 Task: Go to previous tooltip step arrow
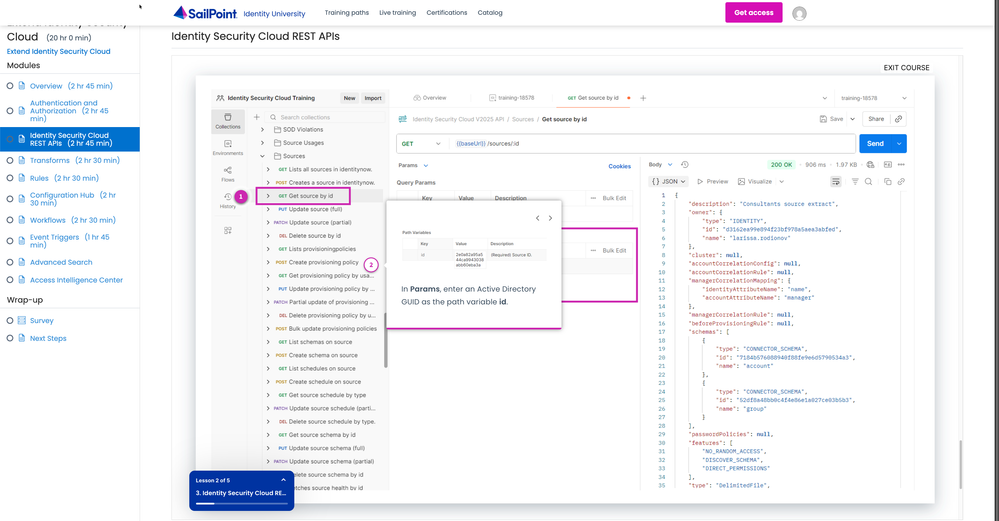(538, 218)
